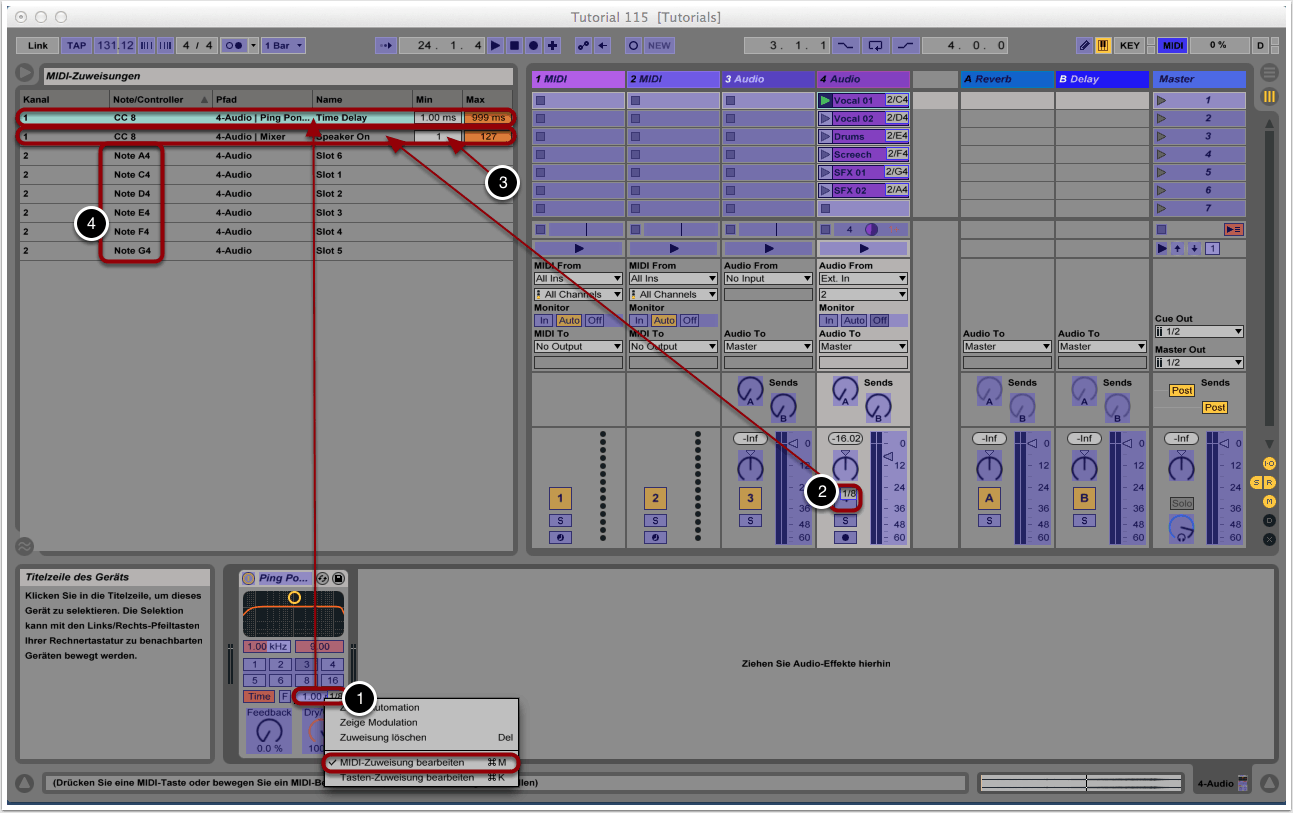Click the Ping Pong Delay hot-swap icon

click(323, 579)
